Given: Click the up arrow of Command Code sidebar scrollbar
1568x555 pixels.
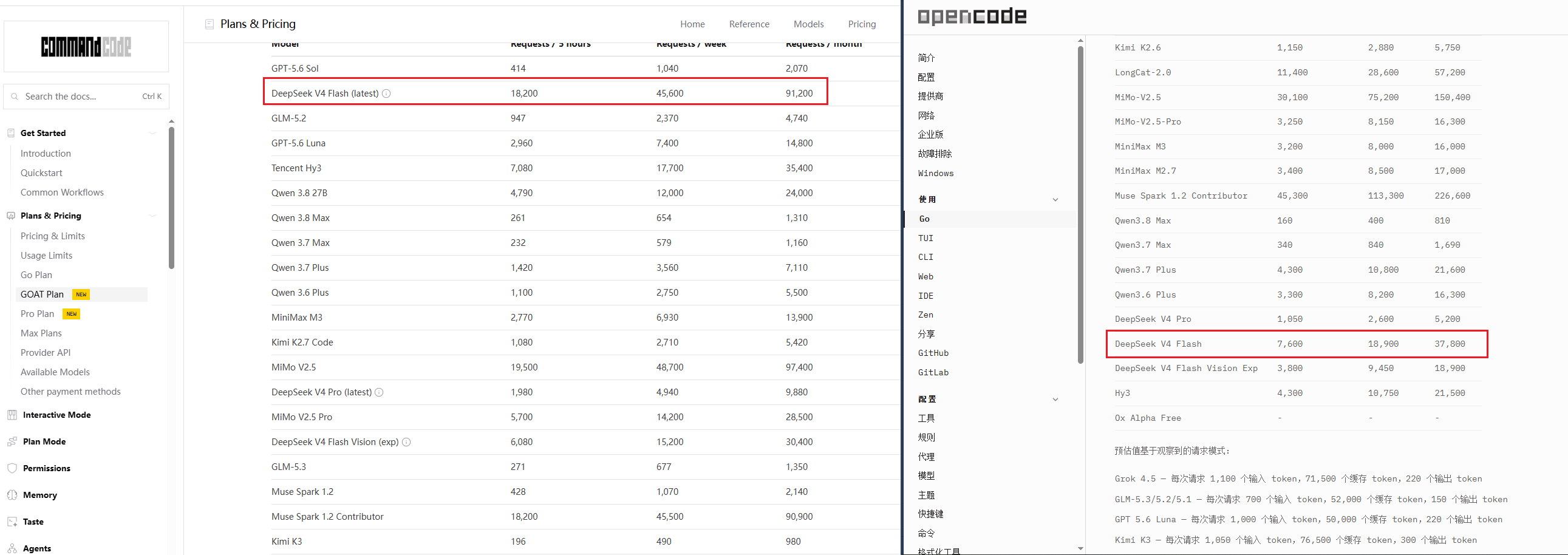Looking at the screenshot, I should pos(172,121).
